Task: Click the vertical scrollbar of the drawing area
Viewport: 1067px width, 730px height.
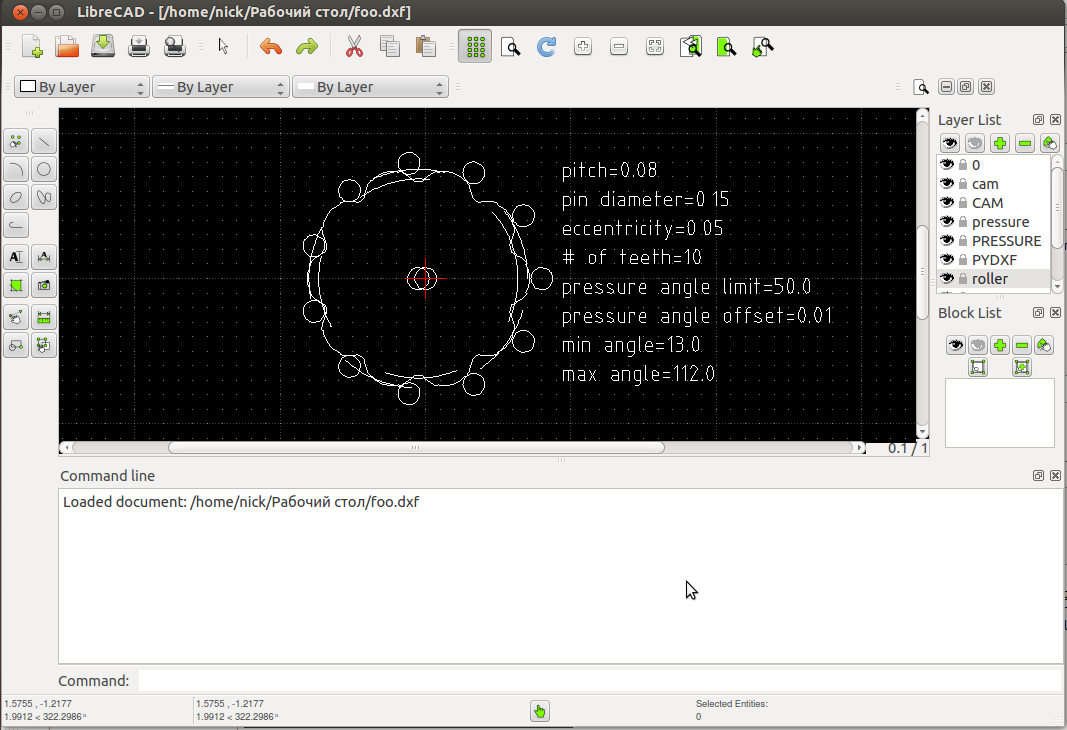Action: pos(922,273)
